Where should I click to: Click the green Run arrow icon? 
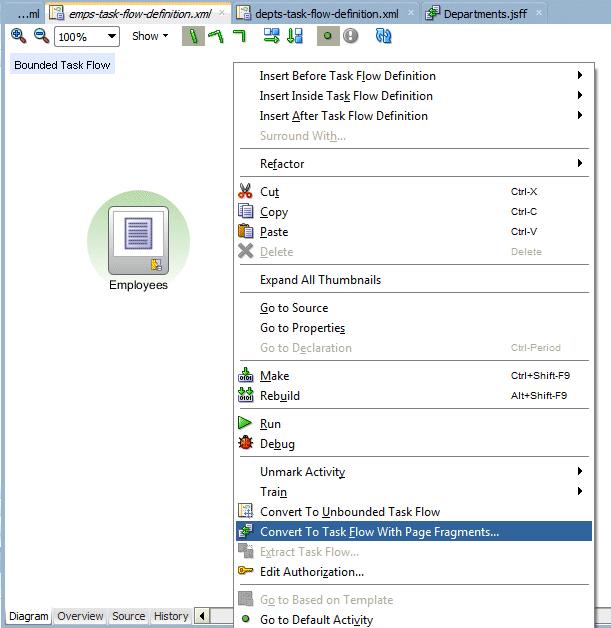click(245, 423)
